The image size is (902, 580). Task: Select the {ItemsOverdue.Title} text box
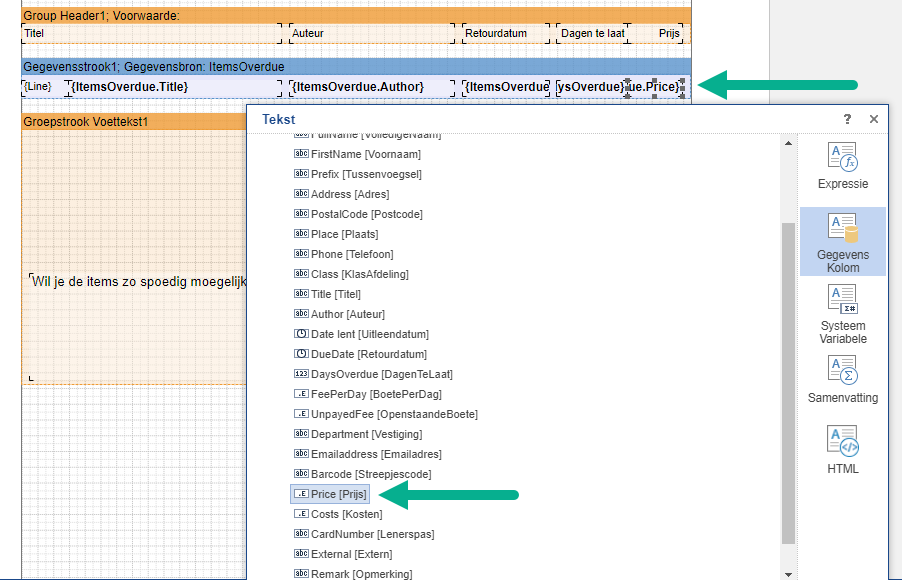tap(129, 87)
